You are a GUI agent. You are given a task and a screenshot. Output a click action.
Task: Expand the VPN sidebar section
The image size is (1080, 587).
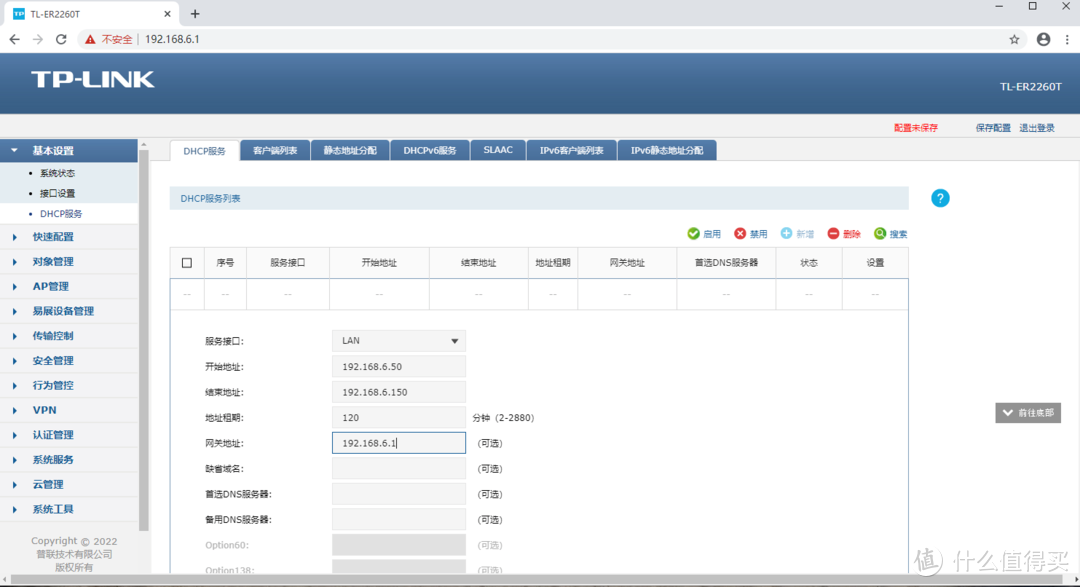tap(43, 410)
